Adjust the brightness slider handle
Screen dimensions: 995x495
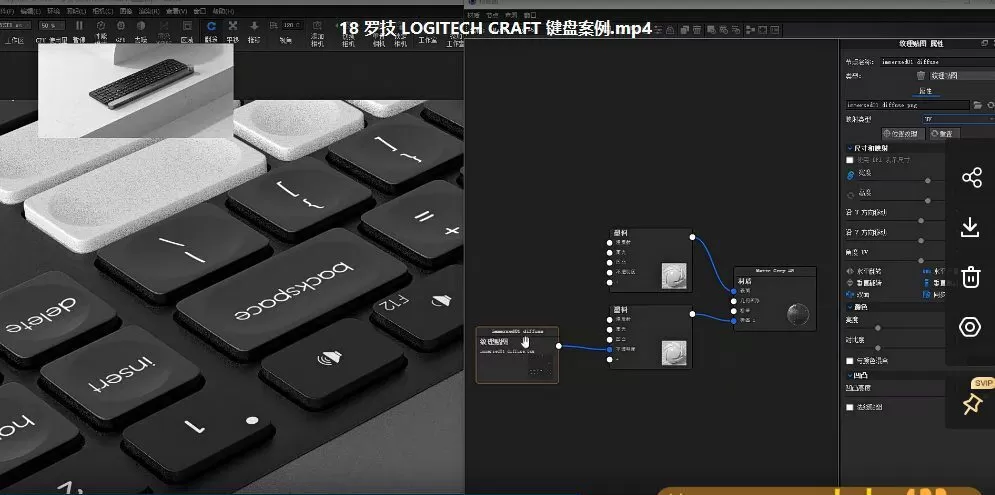click(x=878, y=328)
